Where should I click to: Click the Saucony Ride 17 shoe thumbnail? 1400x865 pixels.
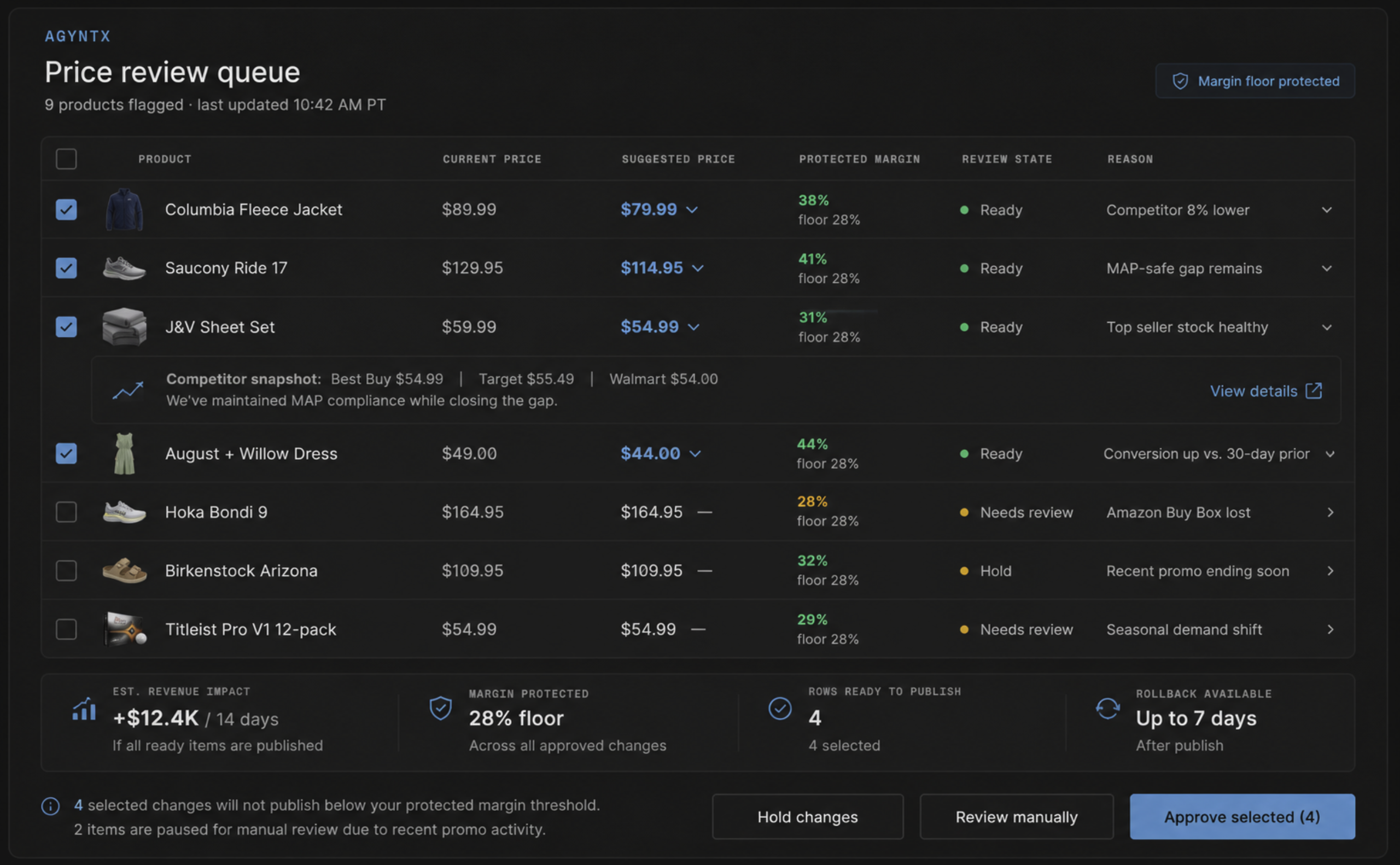124,268
